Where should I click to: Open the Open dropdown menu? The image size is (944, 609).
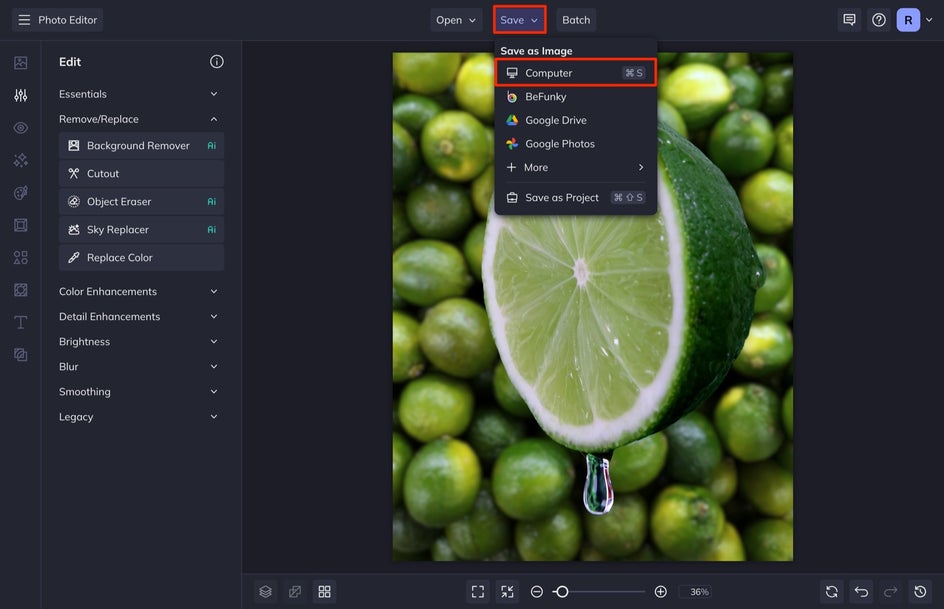pos(456,20)
